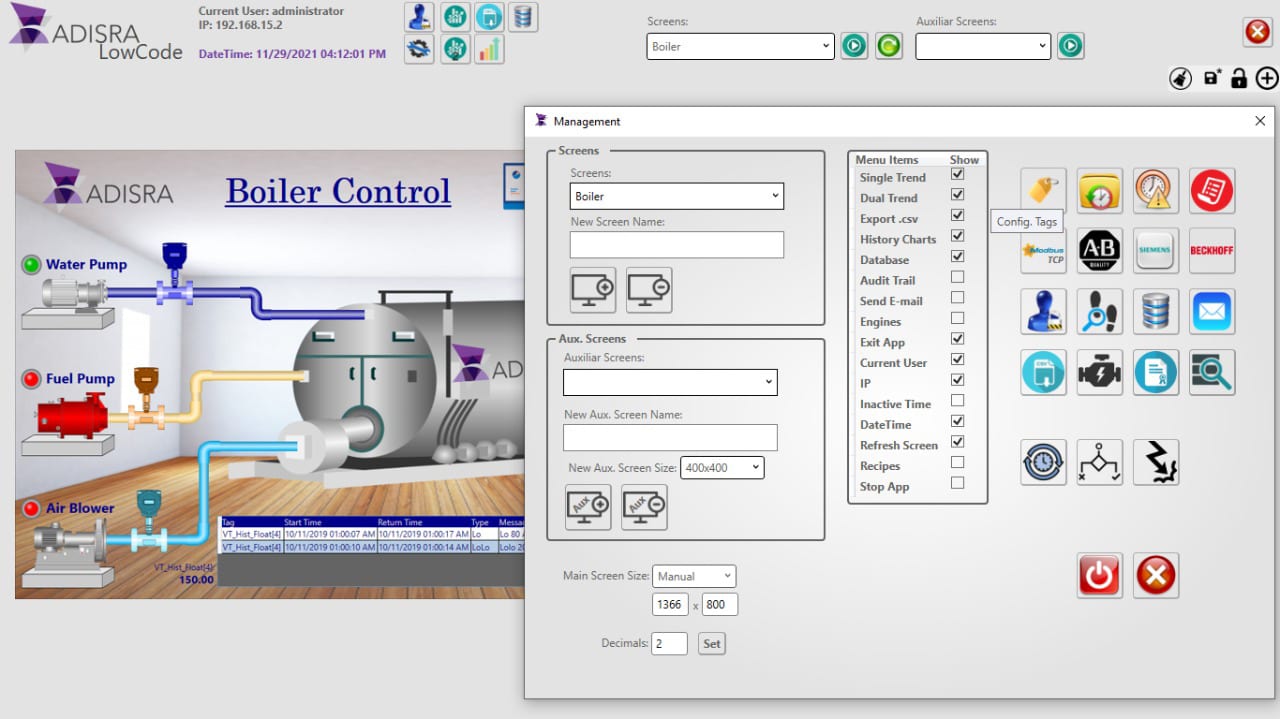The height and width of the screenshot is (719, 1280).
Task: Click the green refresh arrow button in top bar
Action: (888, 46)
